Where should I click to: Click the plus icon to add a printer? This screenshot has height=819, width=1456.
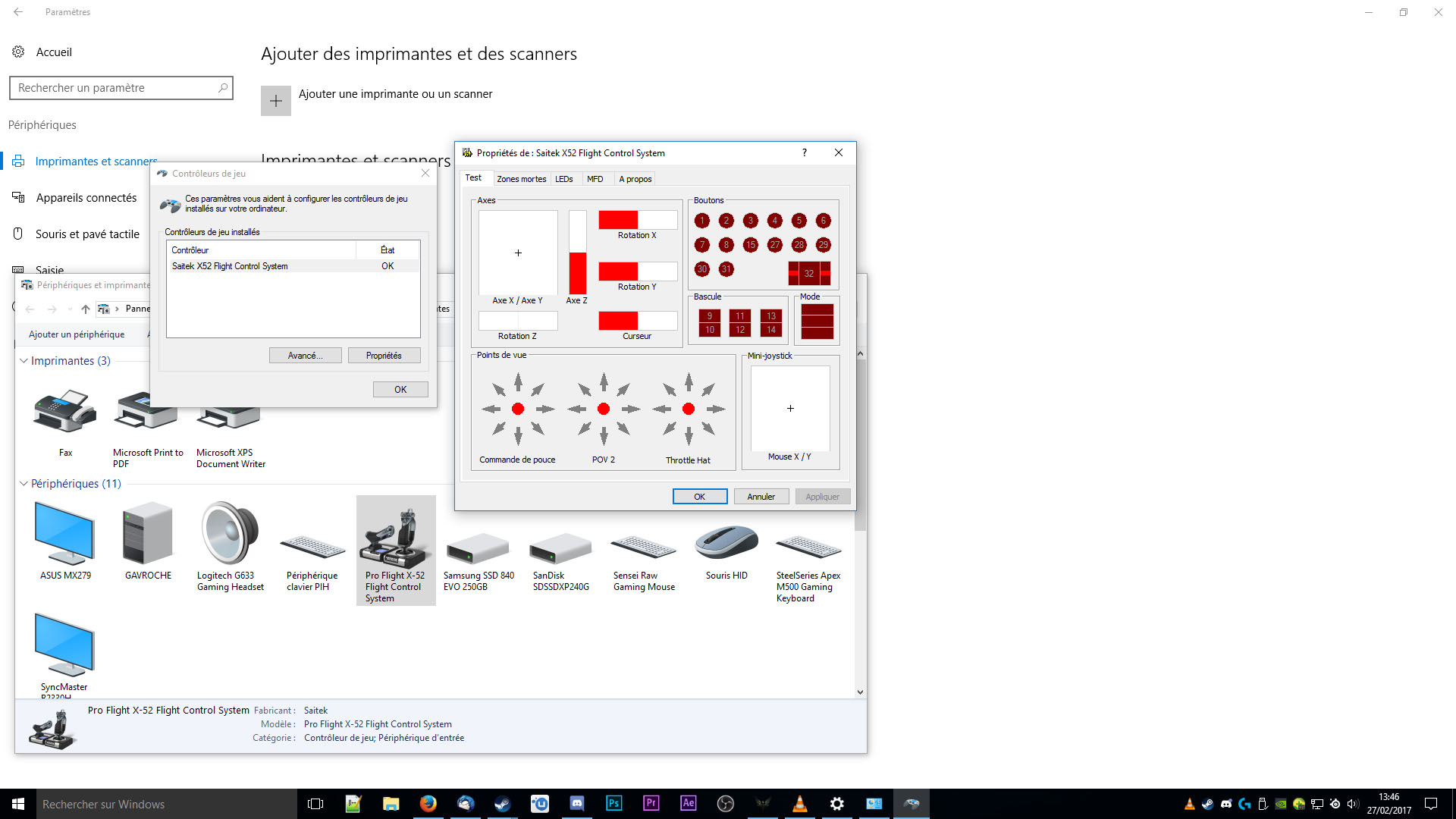pyautogui.click(x=276, y=101)
